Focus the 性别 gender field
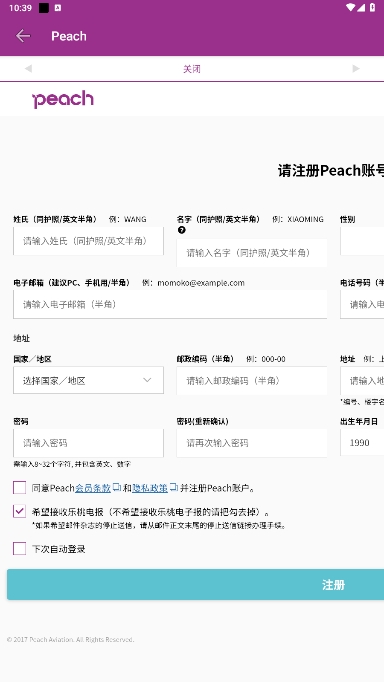Screen dimensions: 384x682 click(x=362, y=241)
